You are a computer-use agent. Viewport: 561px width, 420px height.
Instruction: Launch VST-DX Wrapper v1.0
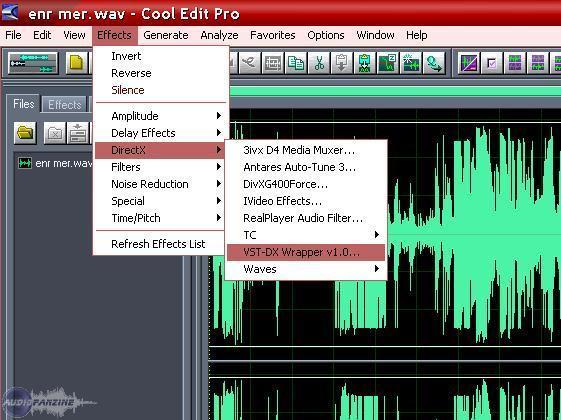coord(306,252)
